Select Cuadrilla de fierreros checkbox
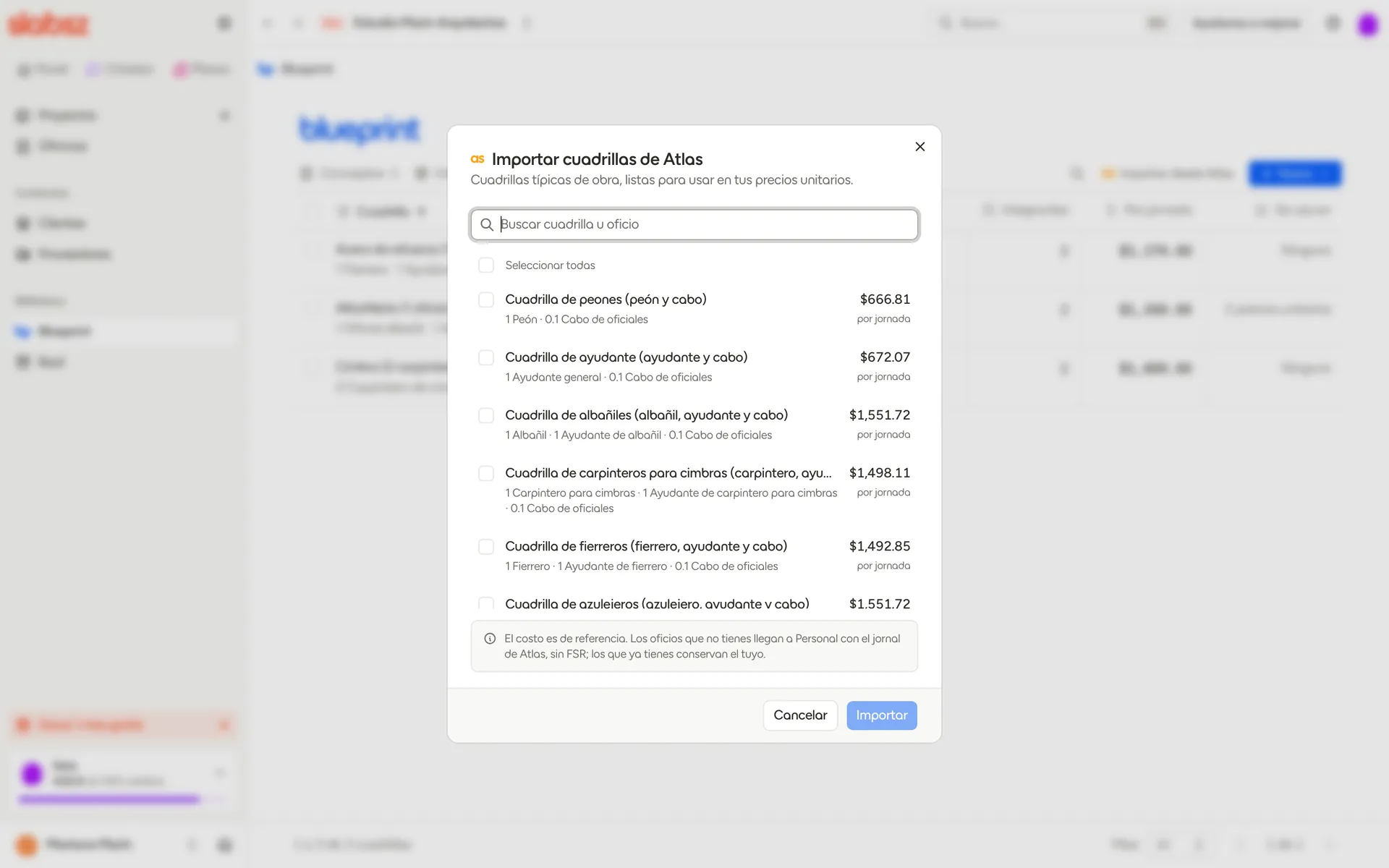This screenshot has width=1389, height=868. click(x=486, y=546)
